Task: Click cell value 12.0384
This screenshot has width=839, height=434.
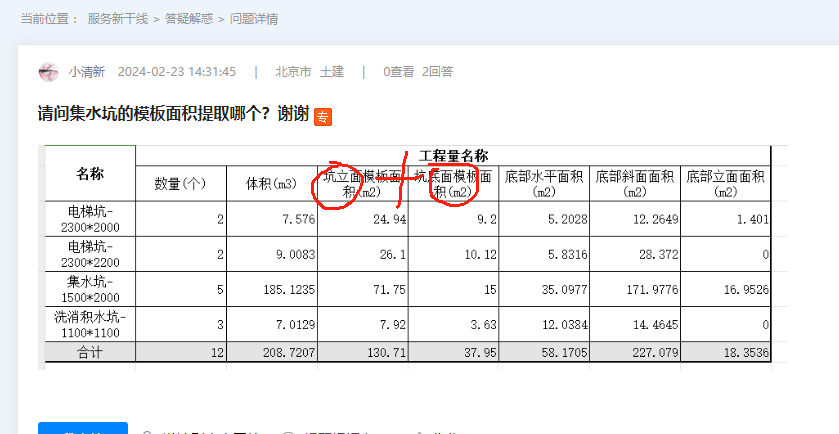Action: 544,324
